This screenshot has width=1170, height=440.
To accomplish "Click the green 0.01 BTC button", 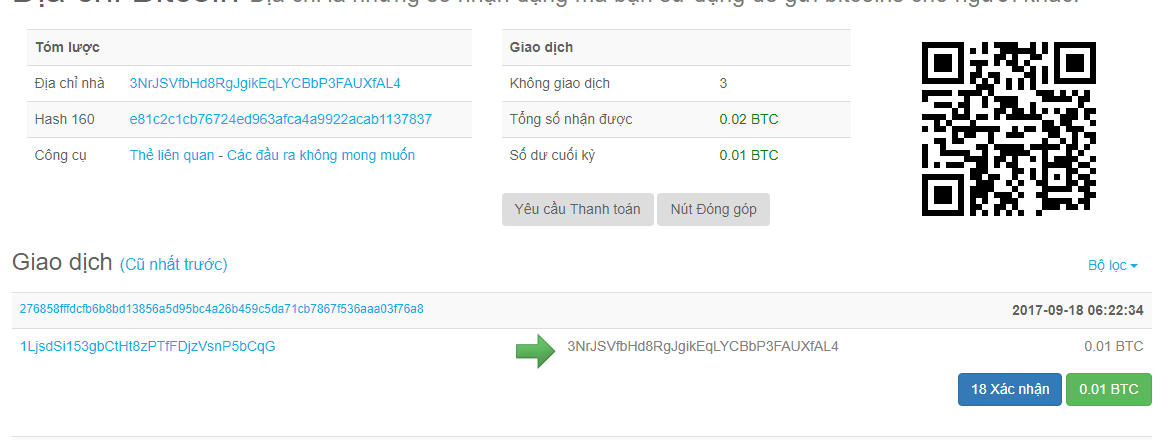I will point(1109,389).
